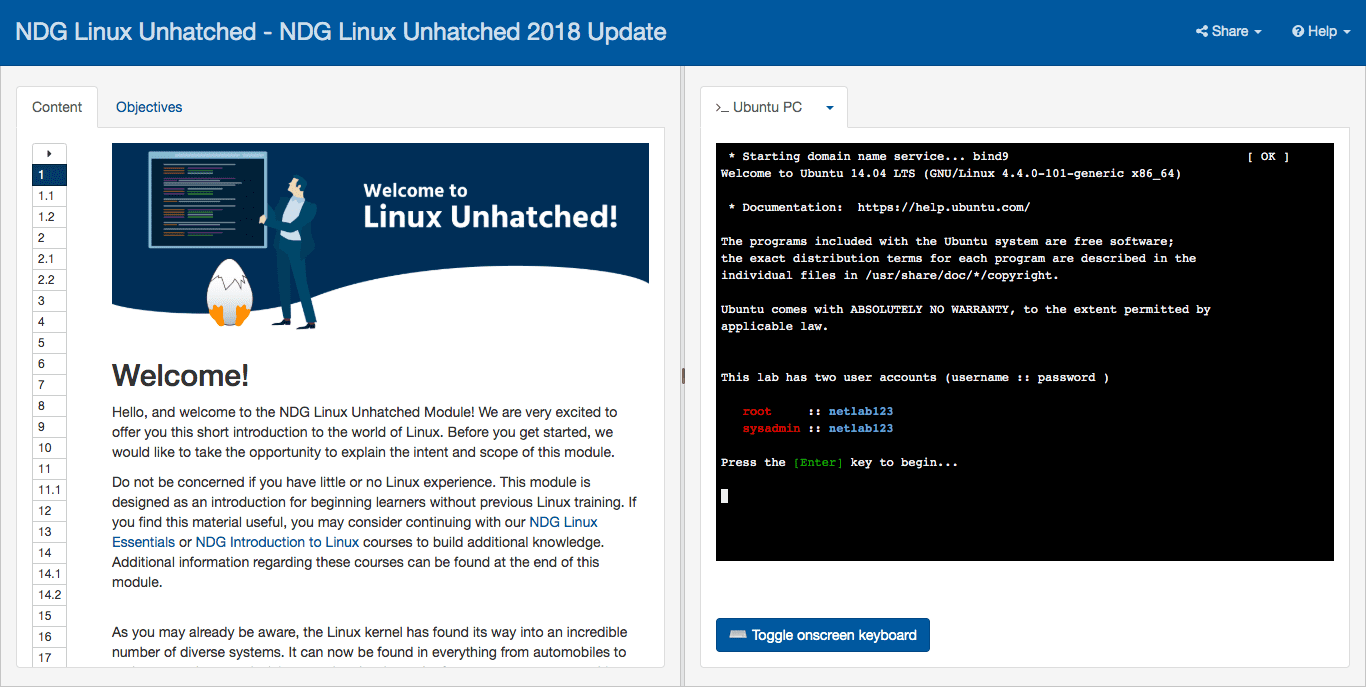The height and width of the screenshot is (687, 1366).
Task: Switch to the Content tab
Action: click(57, 107)
